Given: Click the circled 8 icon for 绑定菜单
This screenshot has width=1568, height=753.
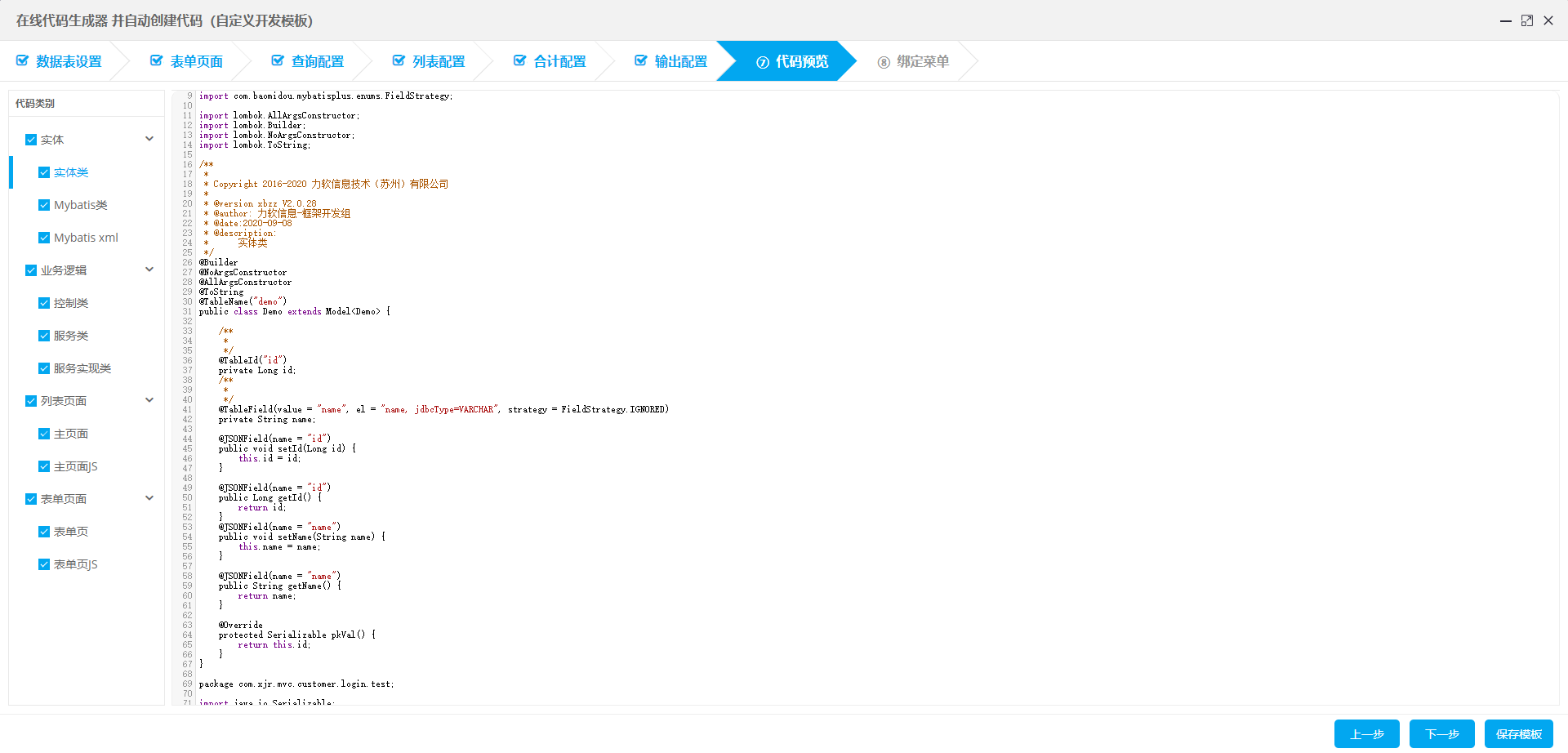Looking at the screenshot, I should tap(884, 62).
